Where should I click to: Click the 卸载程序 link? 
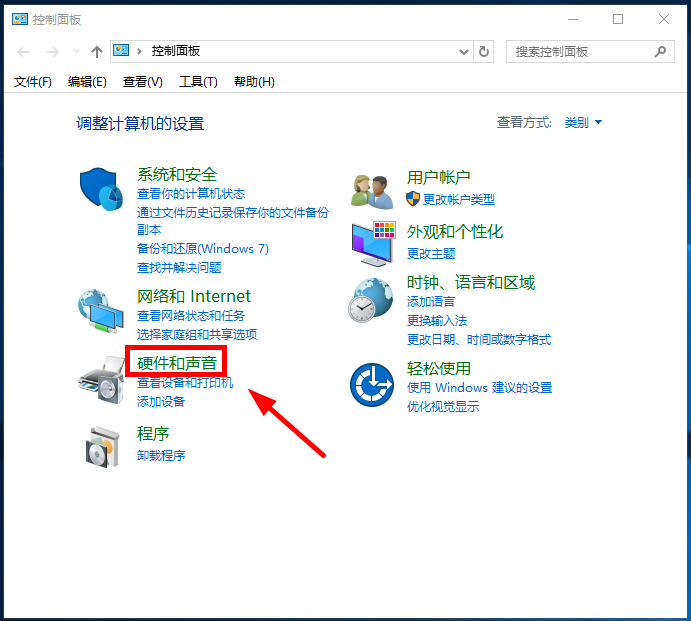[161, 456]
